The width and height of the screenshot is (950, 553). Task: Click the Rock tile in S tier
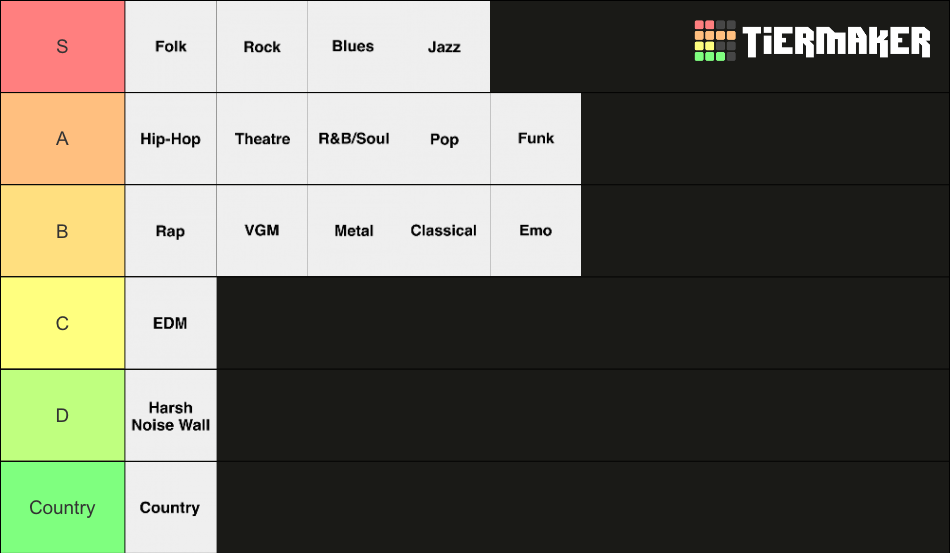[262, 47]
